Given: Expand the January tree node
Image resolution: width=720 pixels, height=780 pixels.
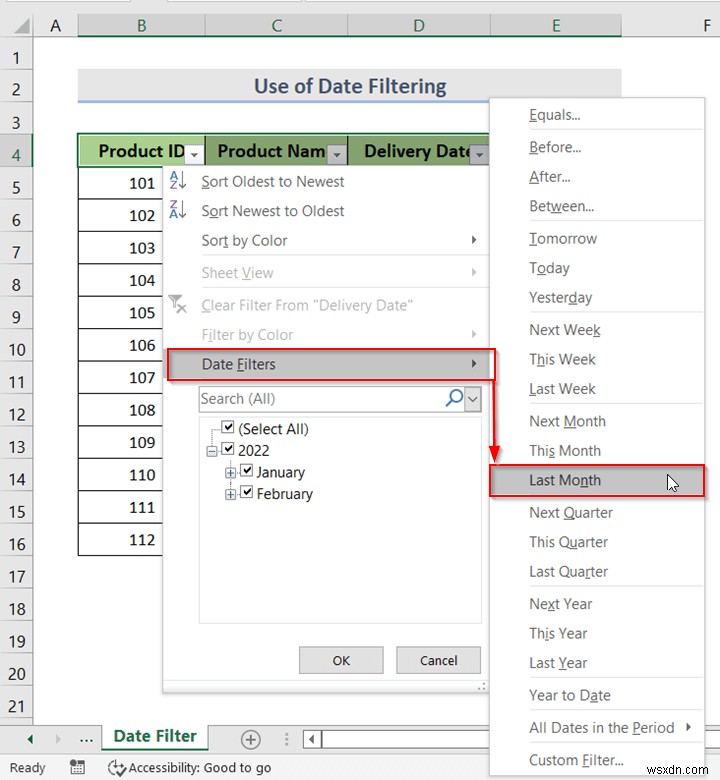Looking at the screenshot, I should (x=230, y=473).
